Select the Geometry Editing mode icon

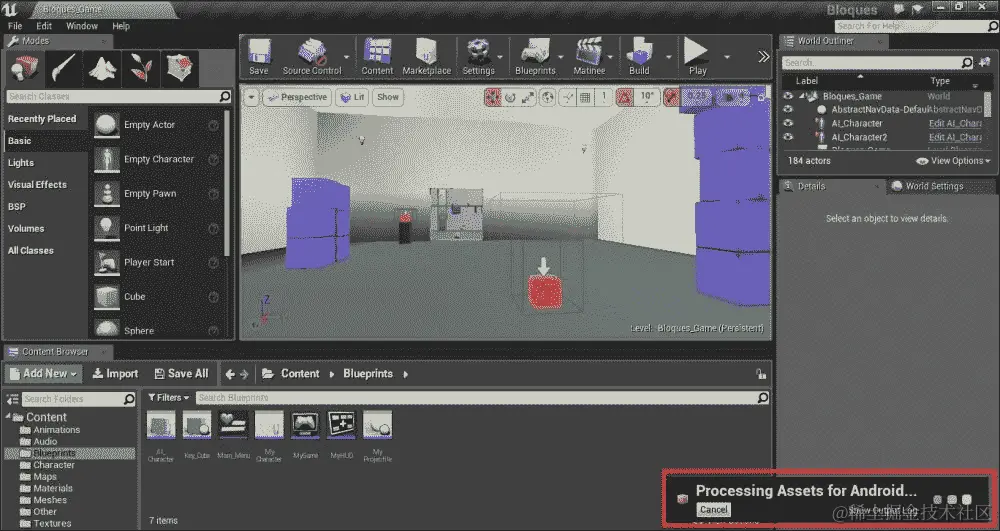[x=180, y=68]
